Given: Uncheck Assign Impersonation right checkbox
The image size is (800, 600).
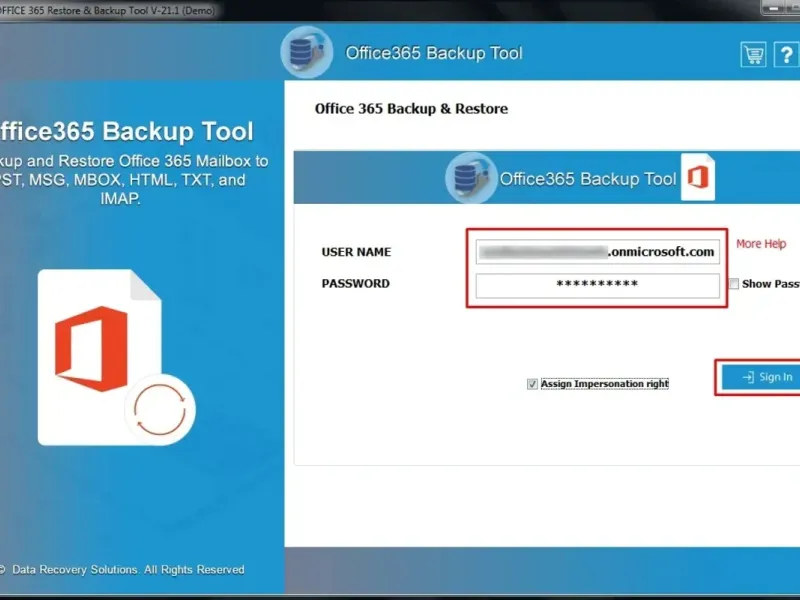Looking at the screenshot, I should point(532,384).
